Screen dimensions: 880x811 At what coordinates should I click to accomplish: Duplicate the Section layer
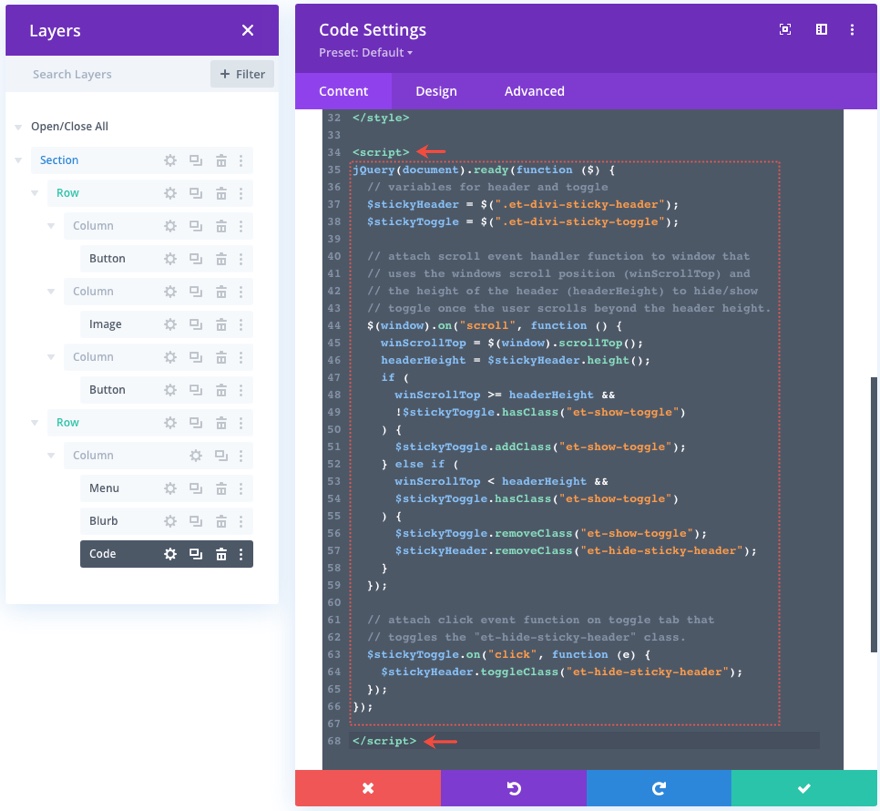(195, 161)
